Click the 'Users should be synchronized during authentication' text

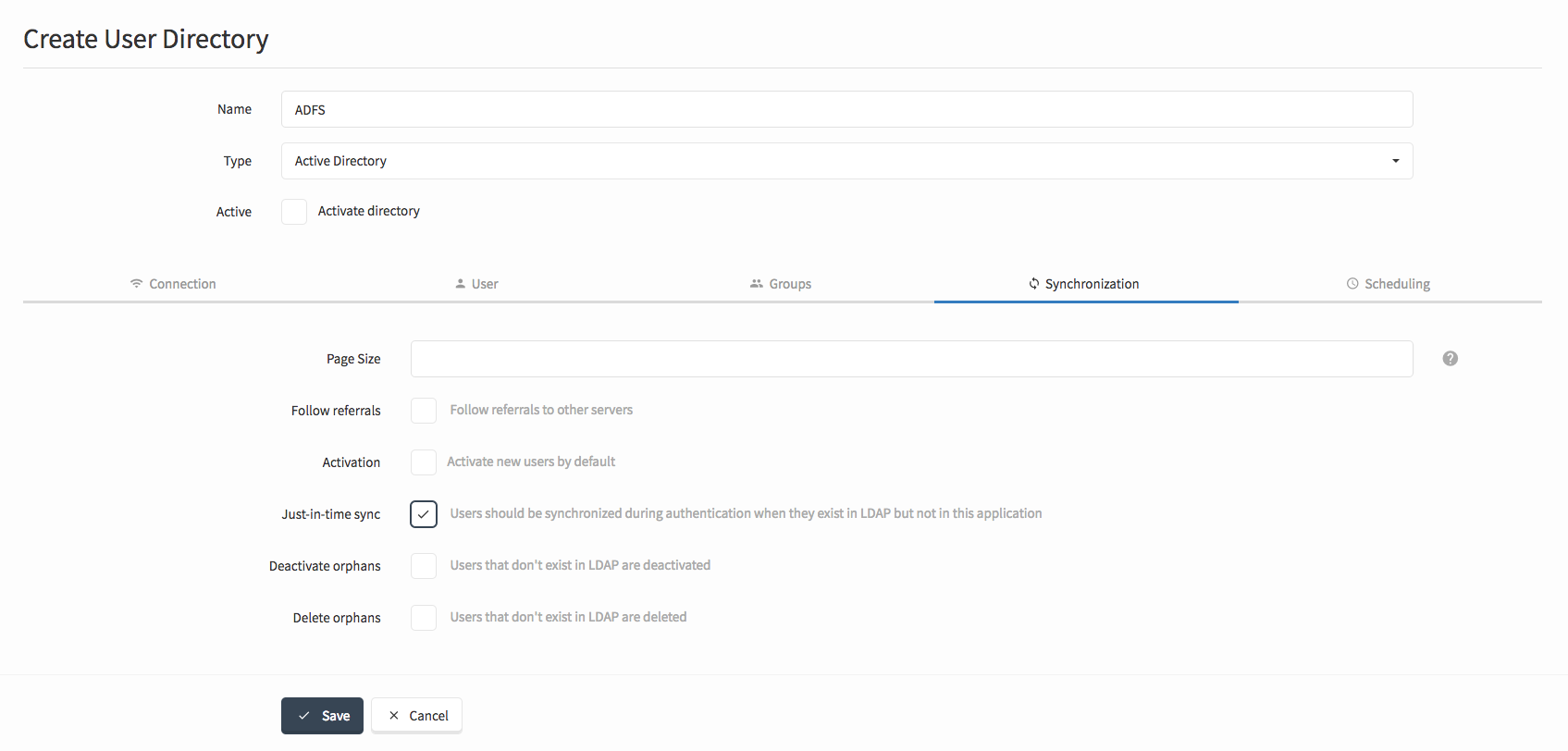tap(746, 513)
